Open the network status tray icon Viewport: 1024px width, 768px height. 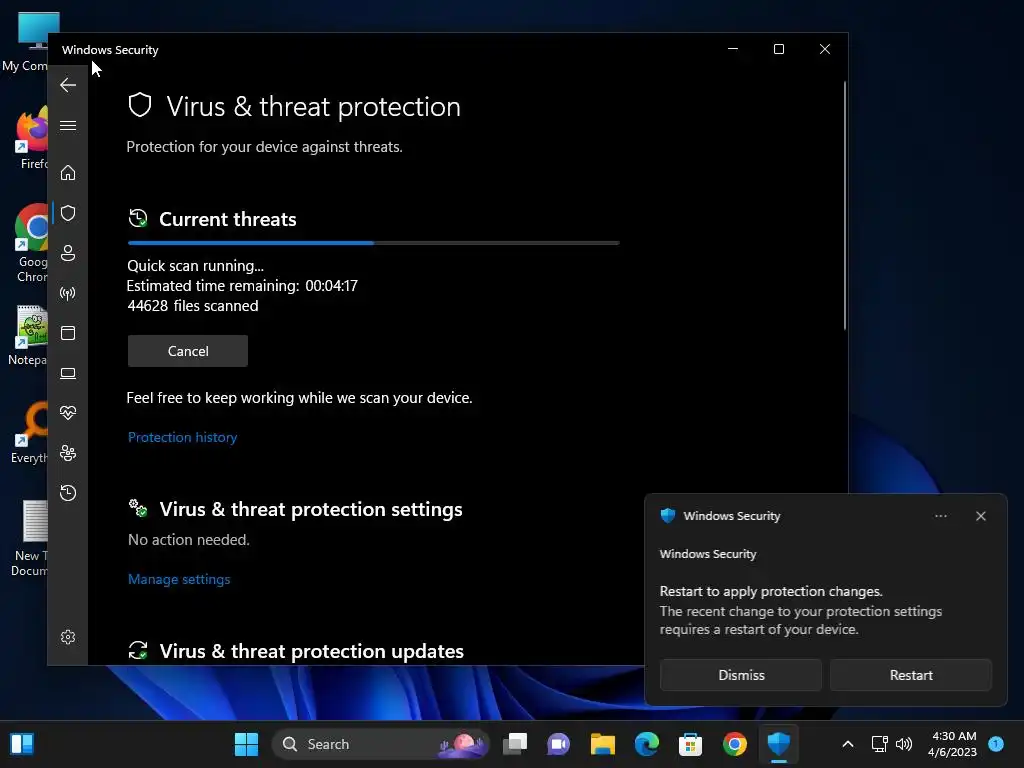pos(880,744)
